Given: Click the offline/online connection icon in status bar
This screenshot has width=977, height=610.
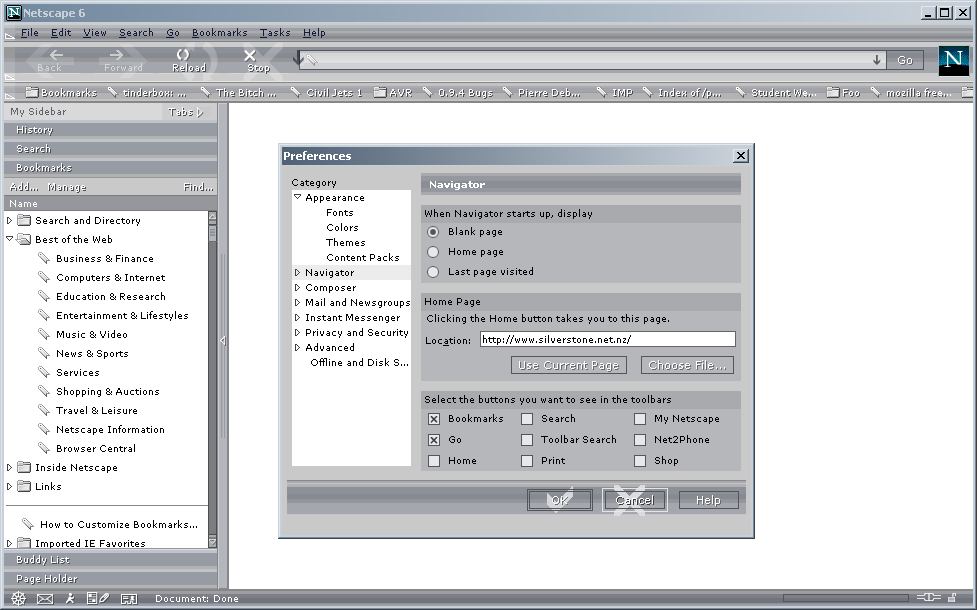Looking at the screenshot, I should [928, 598].
